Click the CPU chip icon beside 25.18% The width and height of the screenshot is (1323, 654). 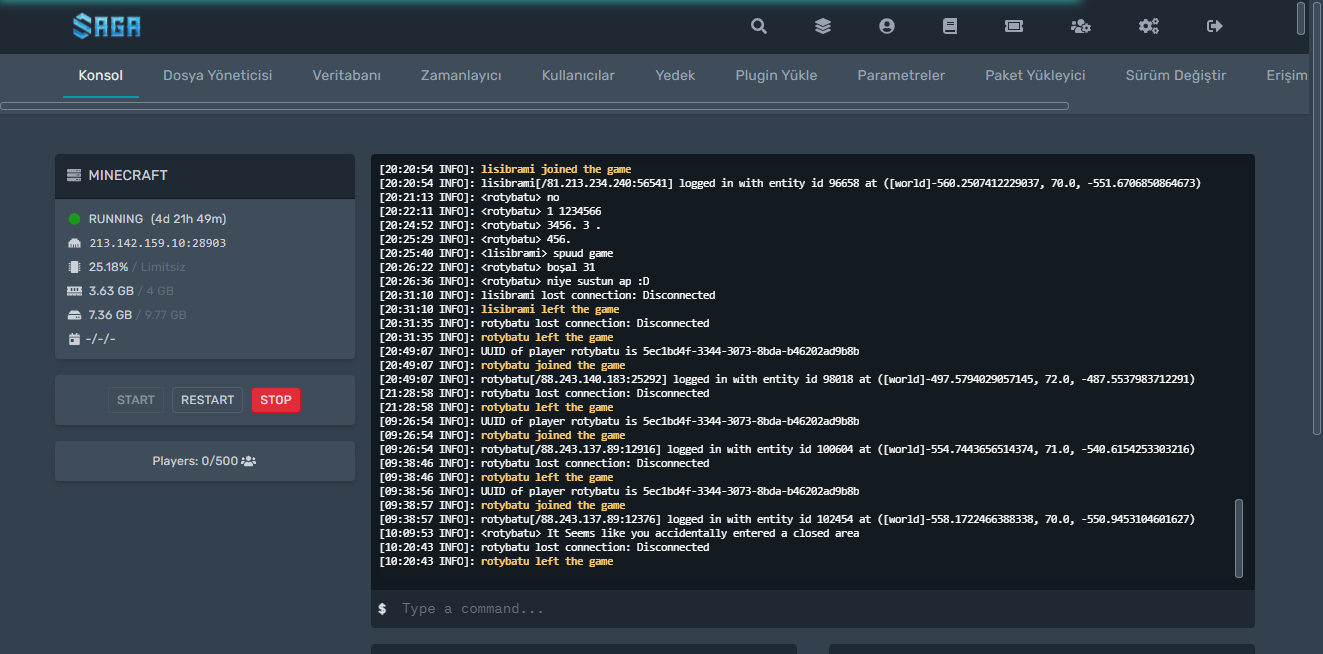click(x=74, y=267)
